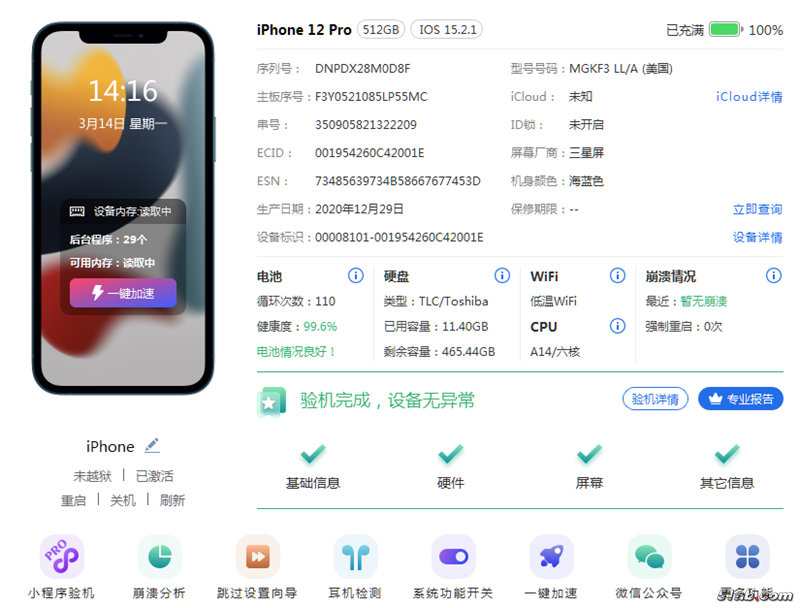Show battery (电池) info tooltip icon
The image size is (800, 608).
coord(356,275)
